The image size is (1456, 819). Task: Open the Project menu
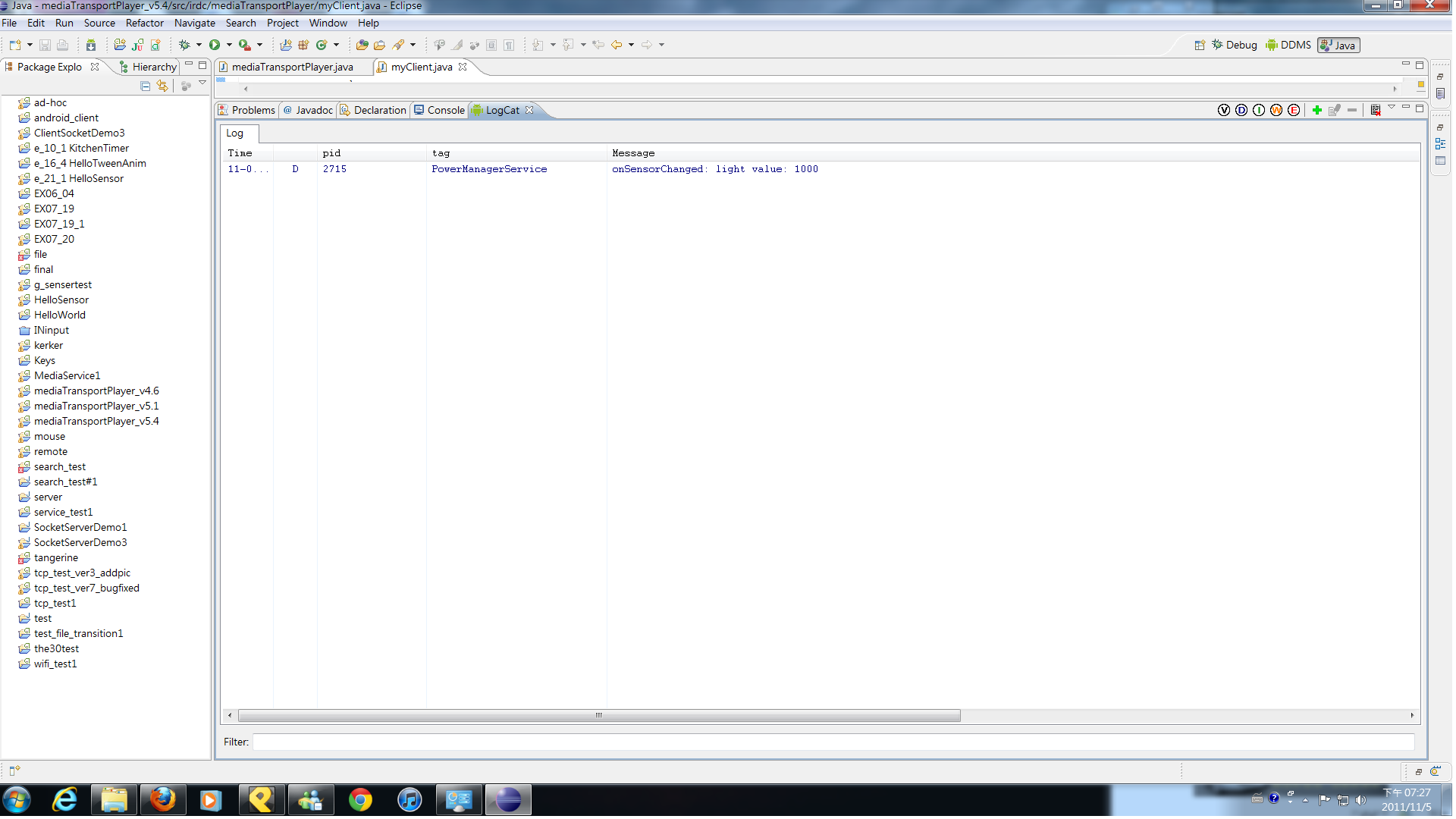coord(283,24)
